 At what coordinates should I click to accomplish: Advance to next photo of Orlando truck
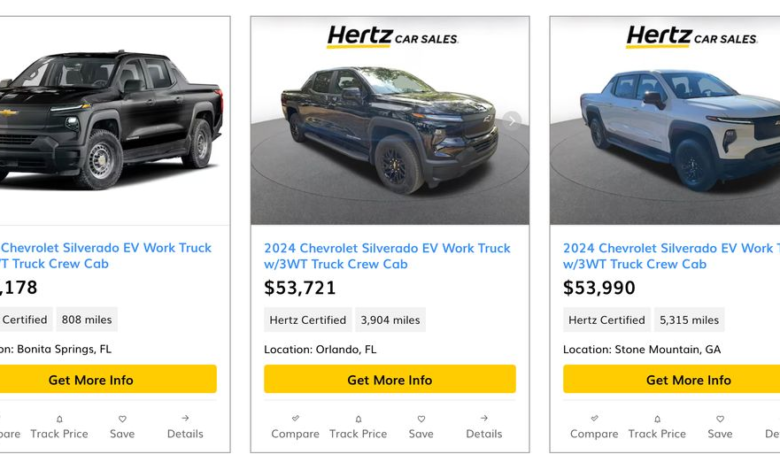(x=512, y=120)
